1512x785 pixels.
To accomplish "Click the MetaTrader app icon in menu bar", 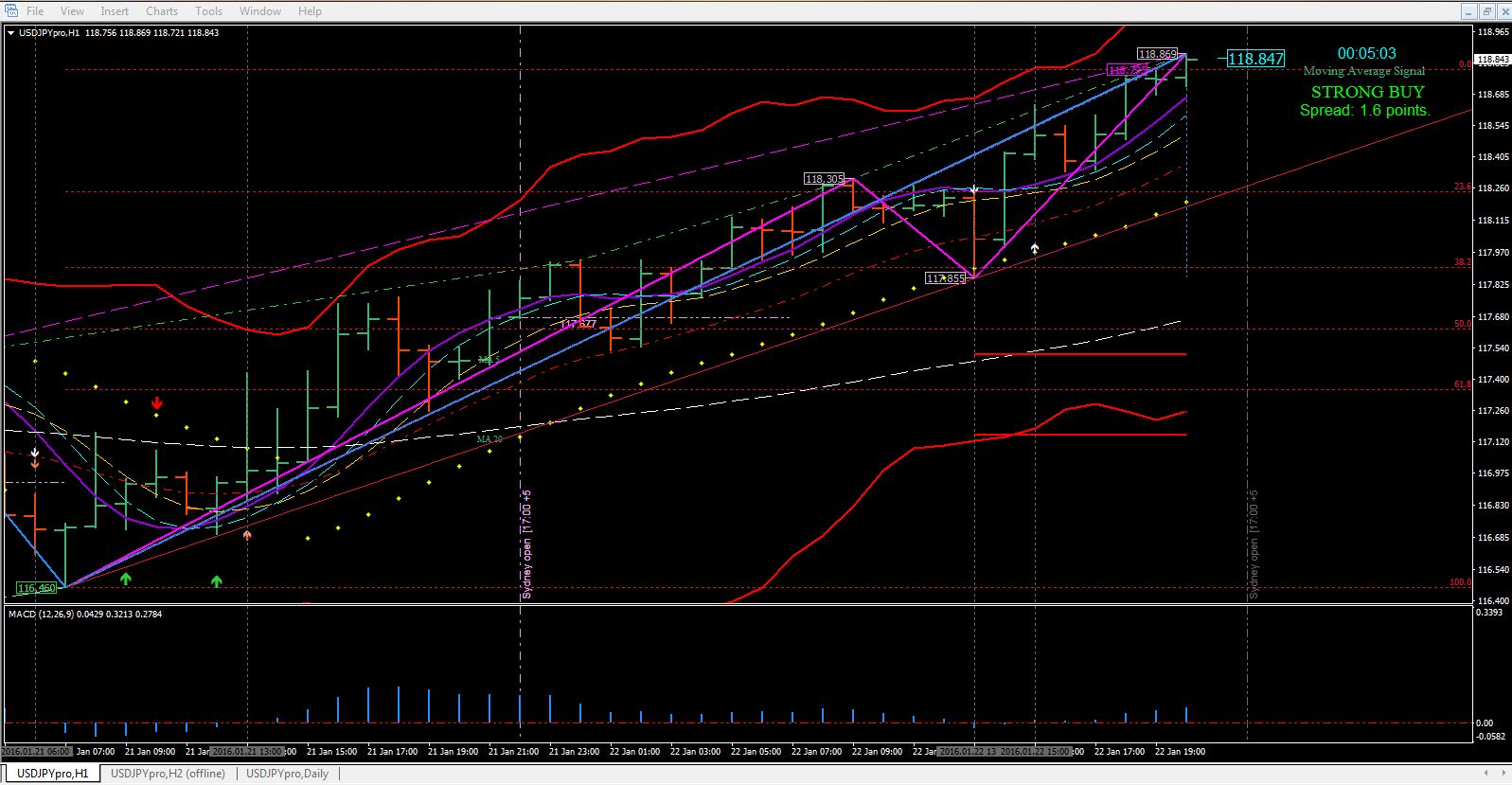I will click(10, 11).
